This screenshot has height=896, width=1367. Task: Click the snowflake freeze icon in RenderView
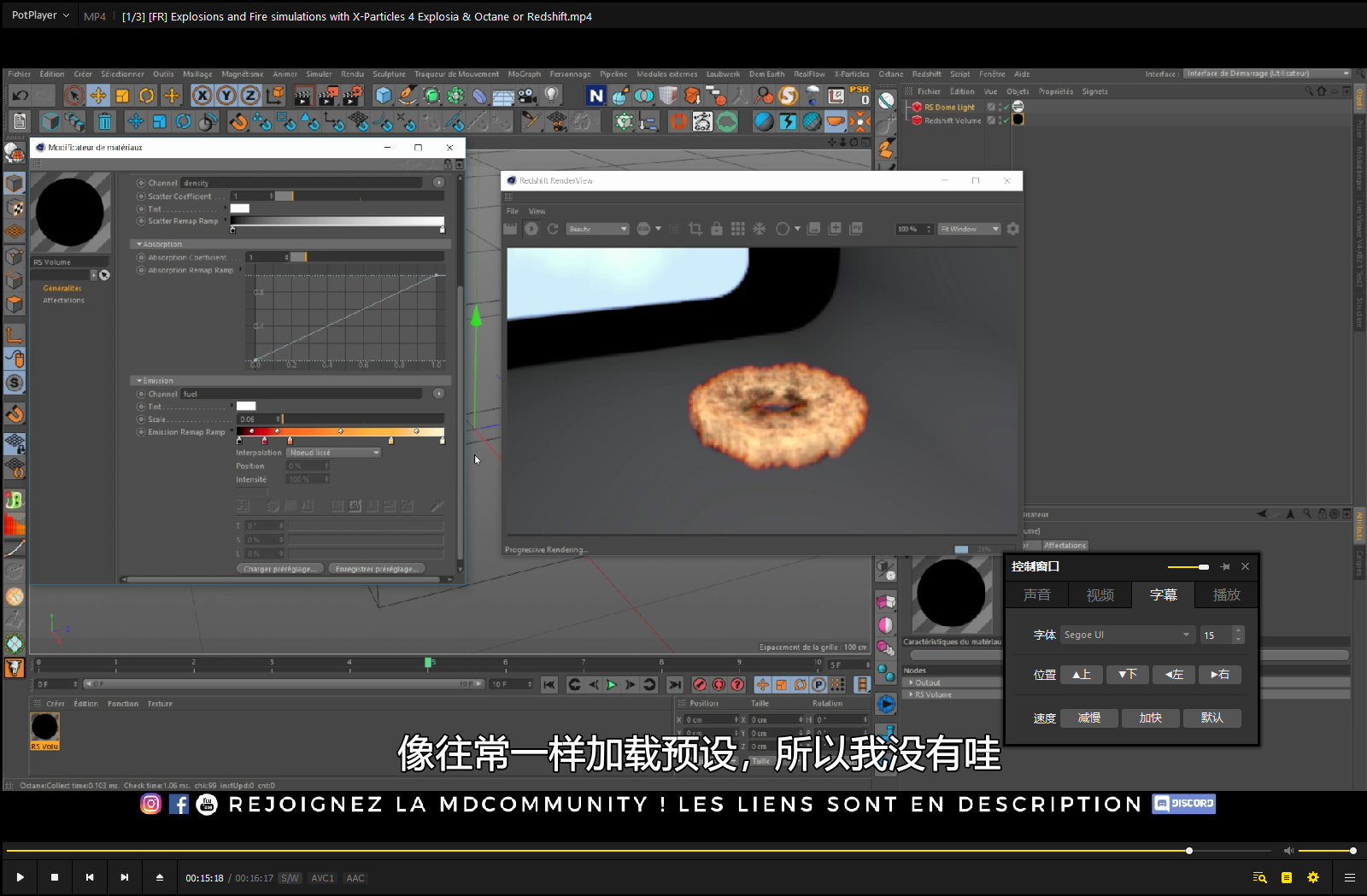[759, 229]
